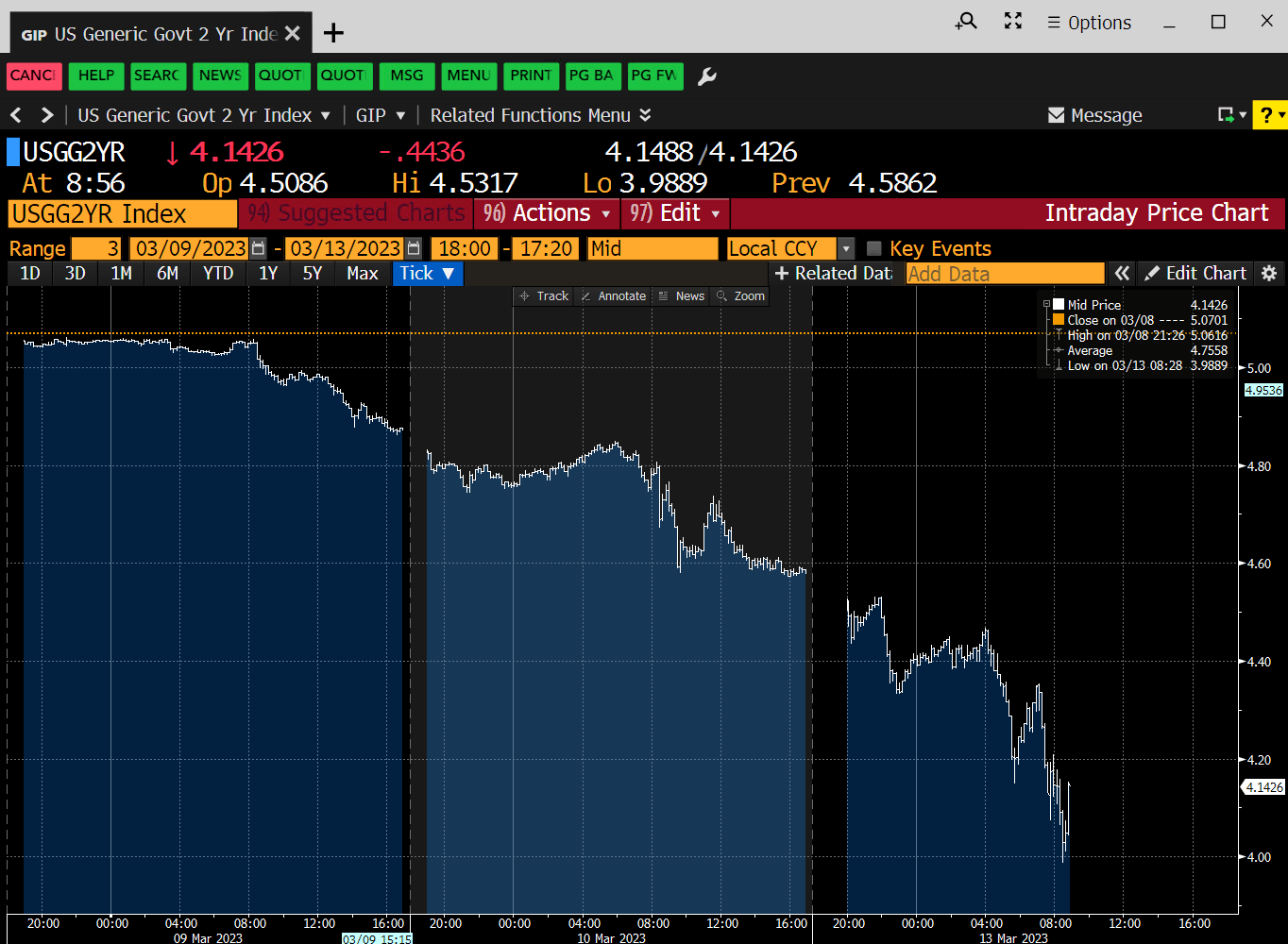Select the YTD range tab
The image size is (1288, 944).
[x=218, y=273]
